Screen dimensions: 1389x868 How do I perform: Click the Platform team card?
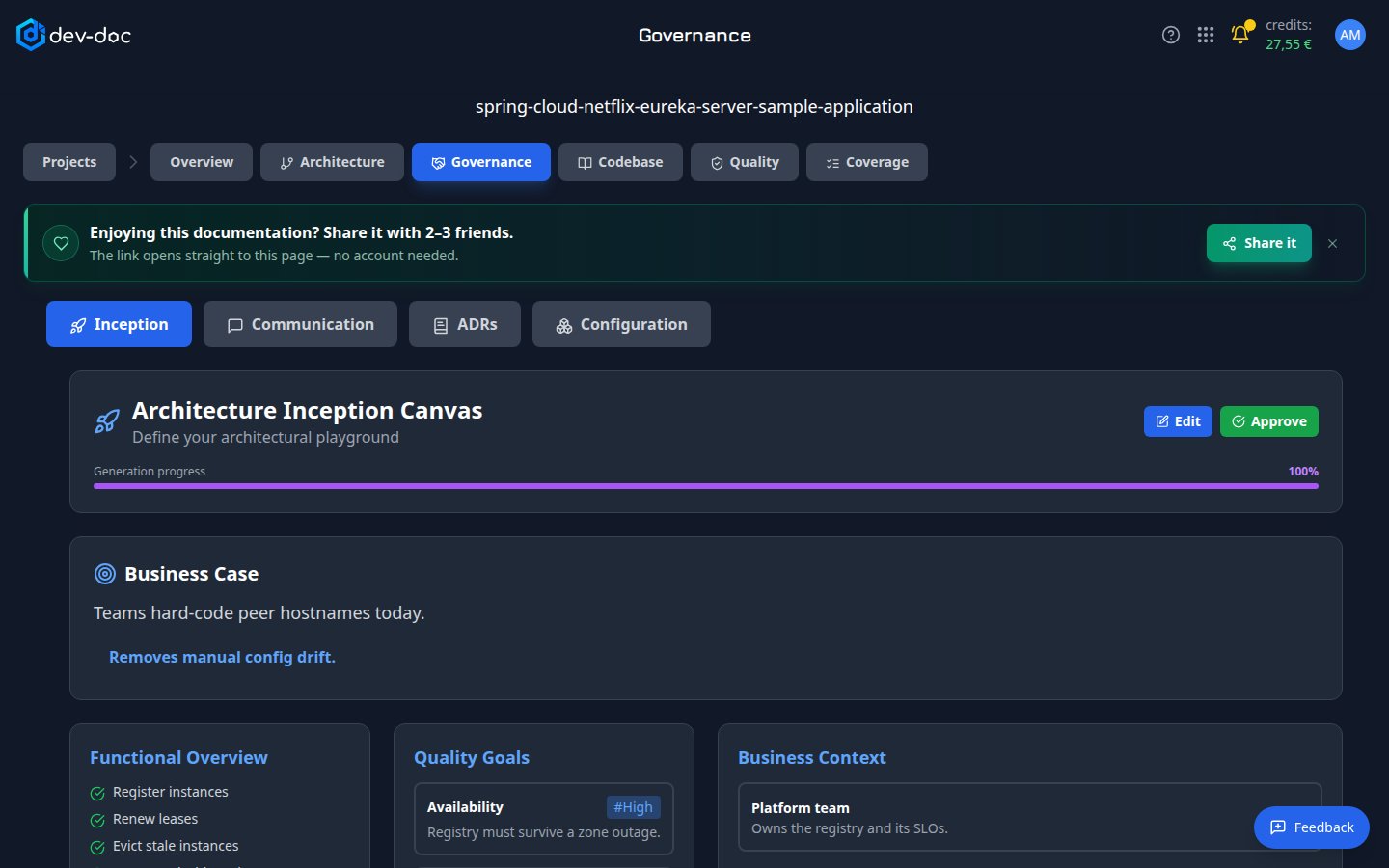(x=1030, y=818)
